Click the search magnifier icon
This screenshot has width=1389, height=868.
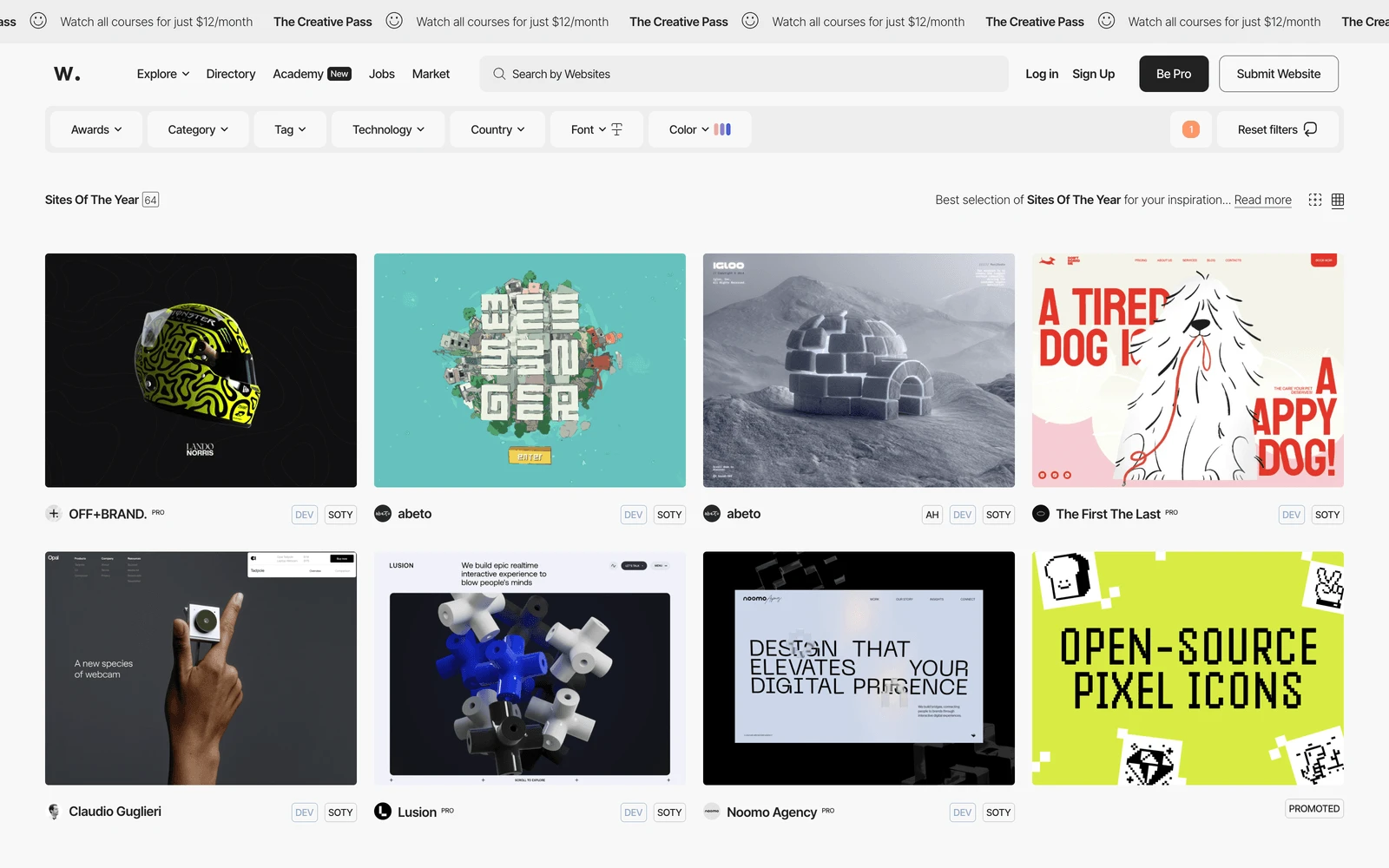tap(499, 74)
